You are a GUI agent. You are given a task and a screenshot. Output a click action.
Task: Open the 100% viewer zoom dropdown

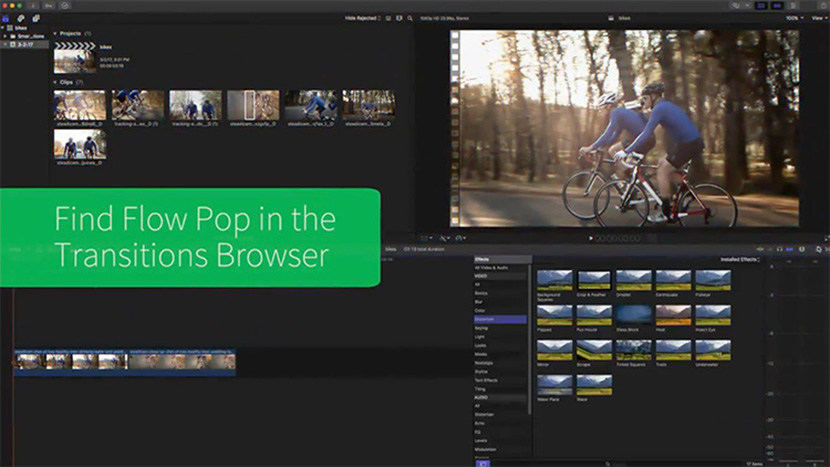pyautogui.click(x=795, y=19)
